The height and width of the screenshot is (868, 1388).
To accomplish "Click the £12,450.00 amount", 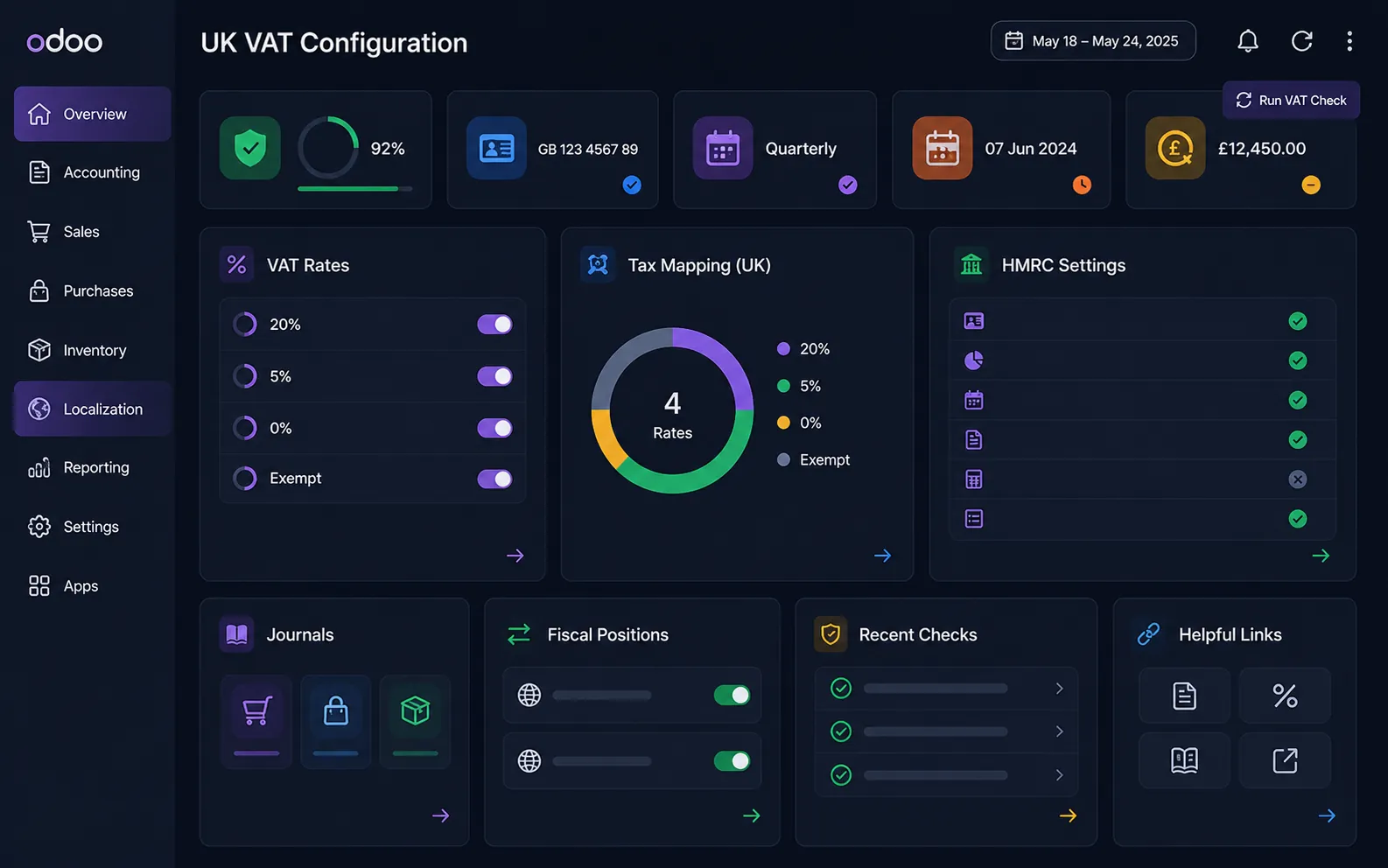I will click(x=1262, y=149).
